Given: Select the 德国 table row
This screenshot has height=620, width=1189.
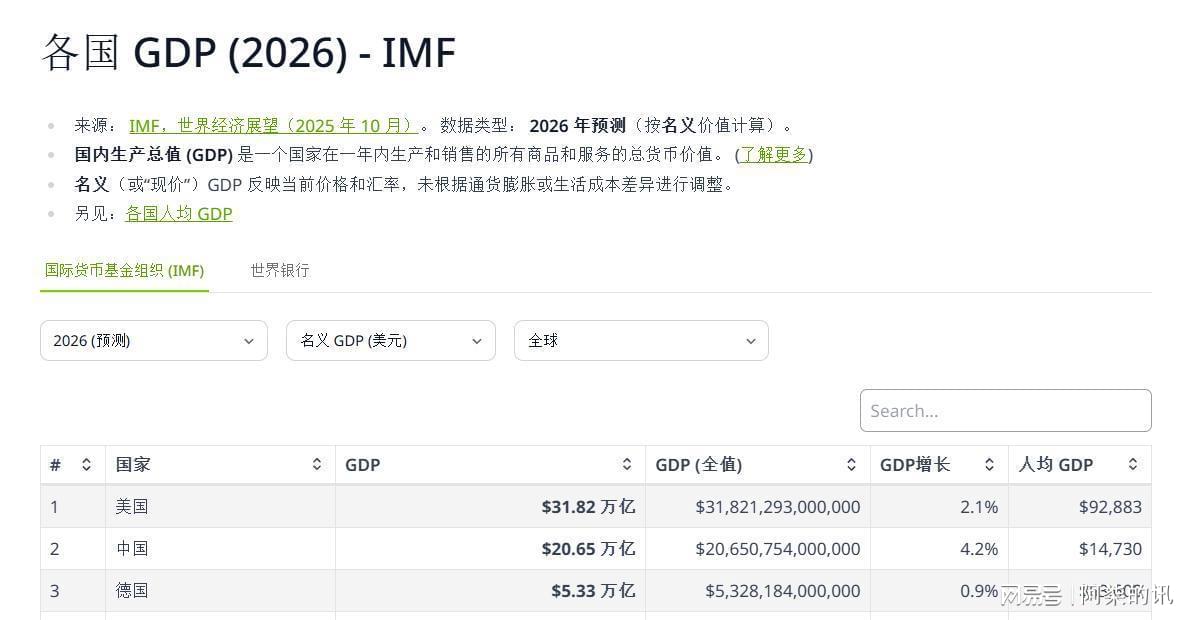Looking at the screenshot, I should coord(132,591).
